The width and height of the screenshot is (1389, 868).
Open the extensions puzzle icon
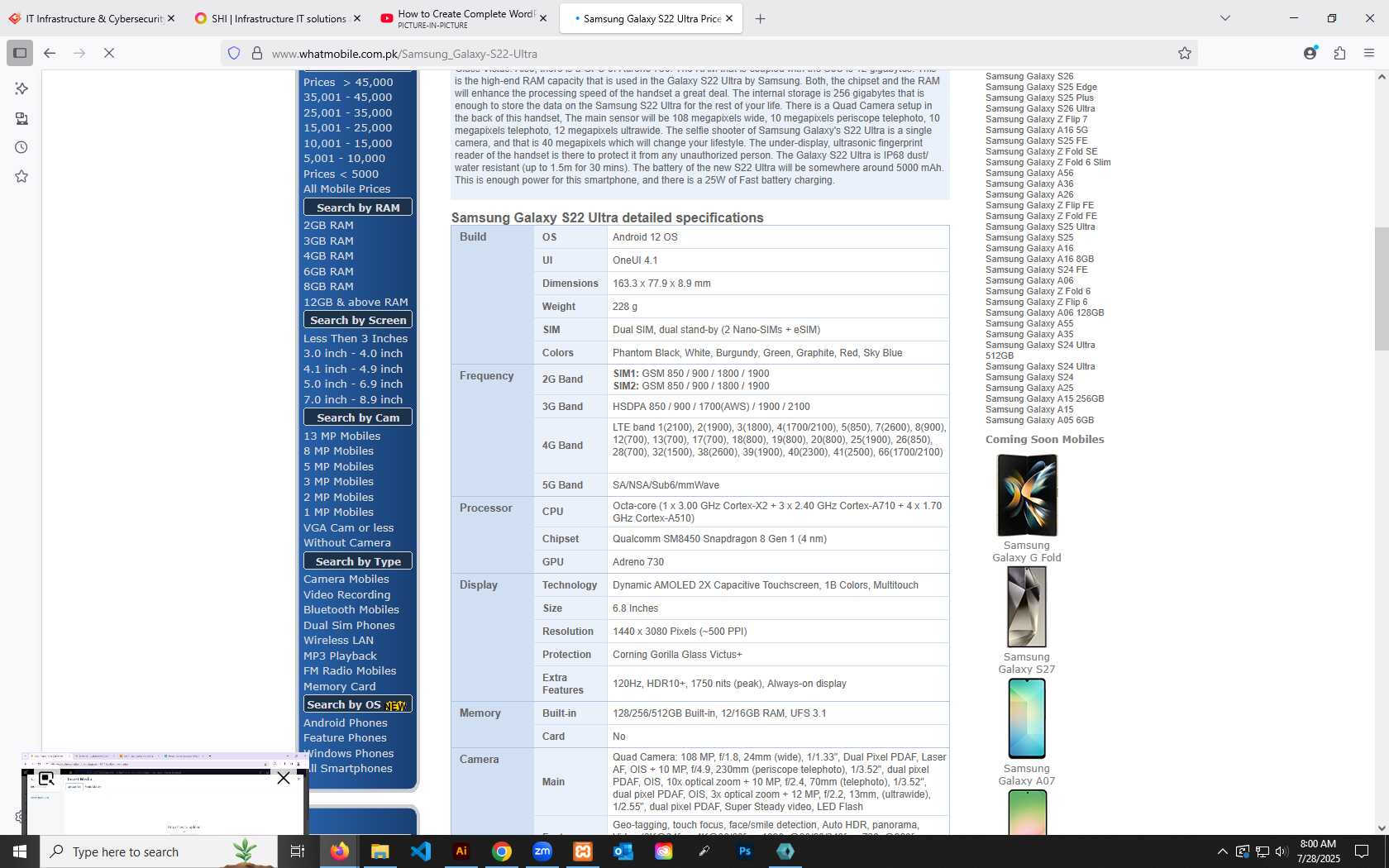tap(1340, 53)
